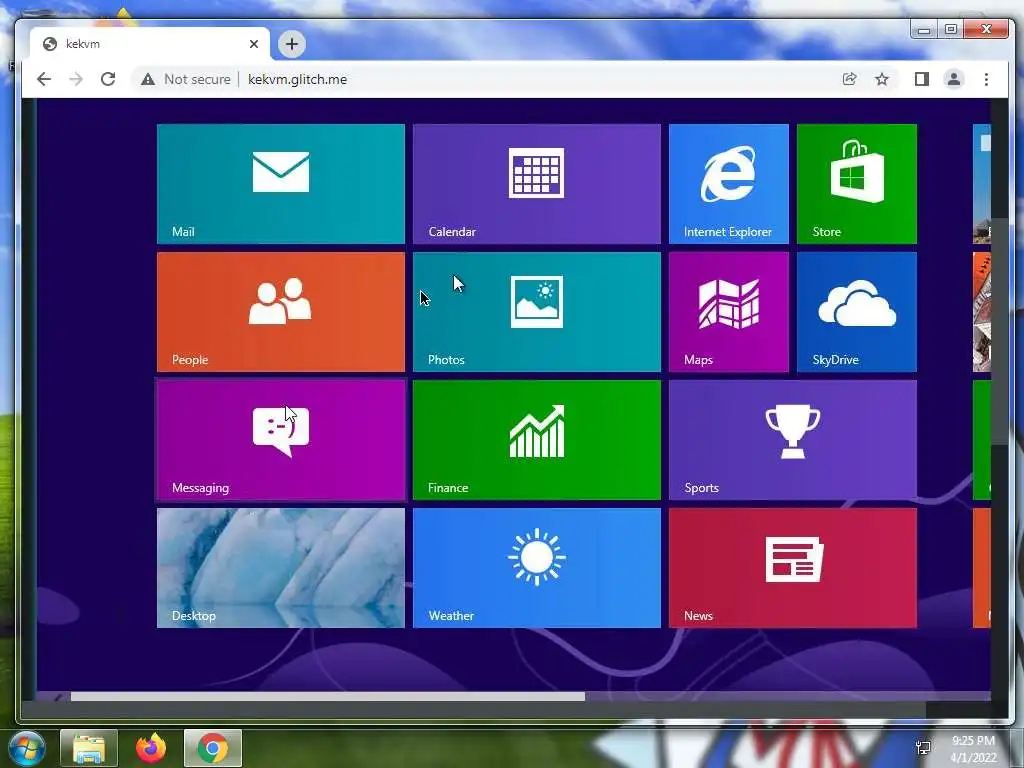The height and width of the screenshot is (768, 1024).
Task: Click the horizontal scrollbar thumb
Action: (x=328, y=697)
